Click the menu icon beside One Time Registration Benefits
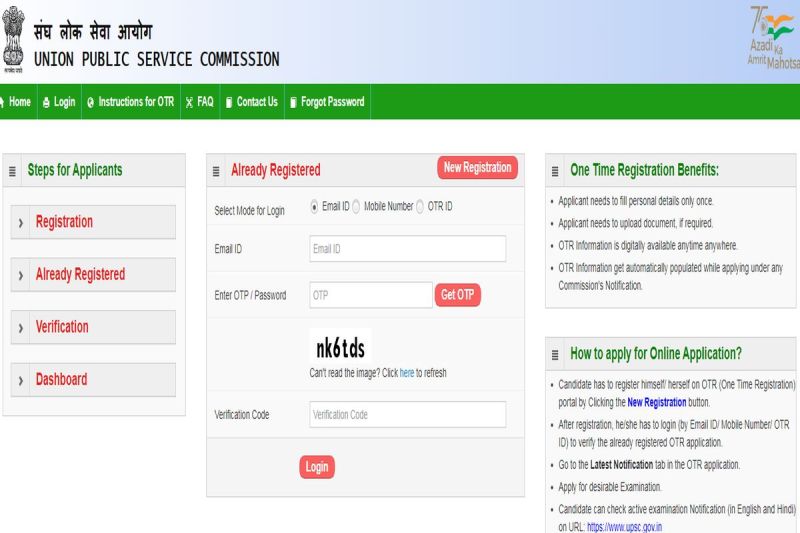 click(x=556, y=171)
